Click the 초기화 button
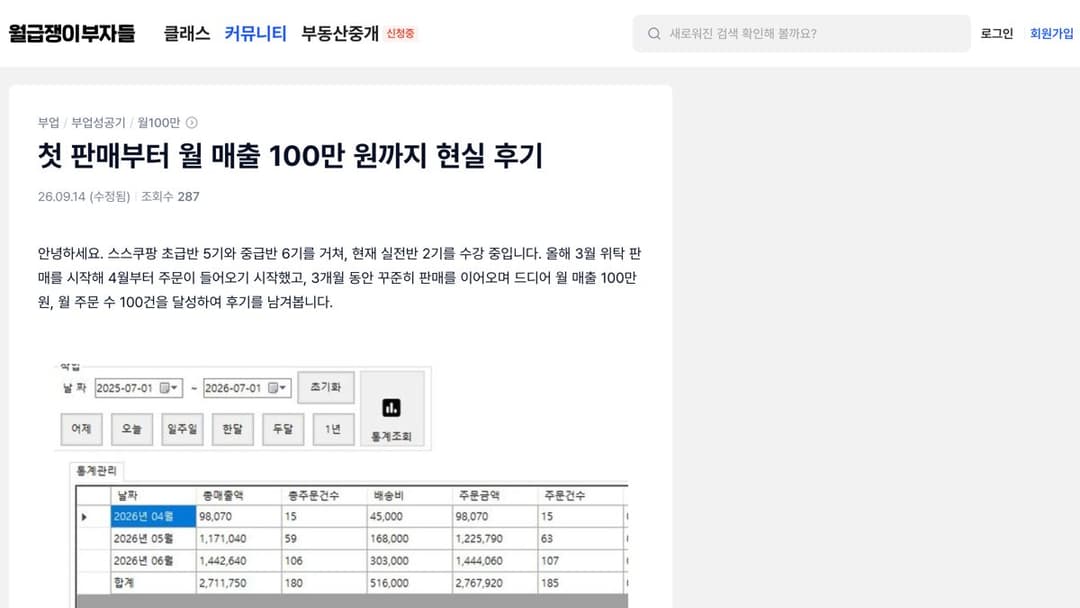Image resolution: width=1080 pixels, height=608 pixels. [x=326, y=387]
